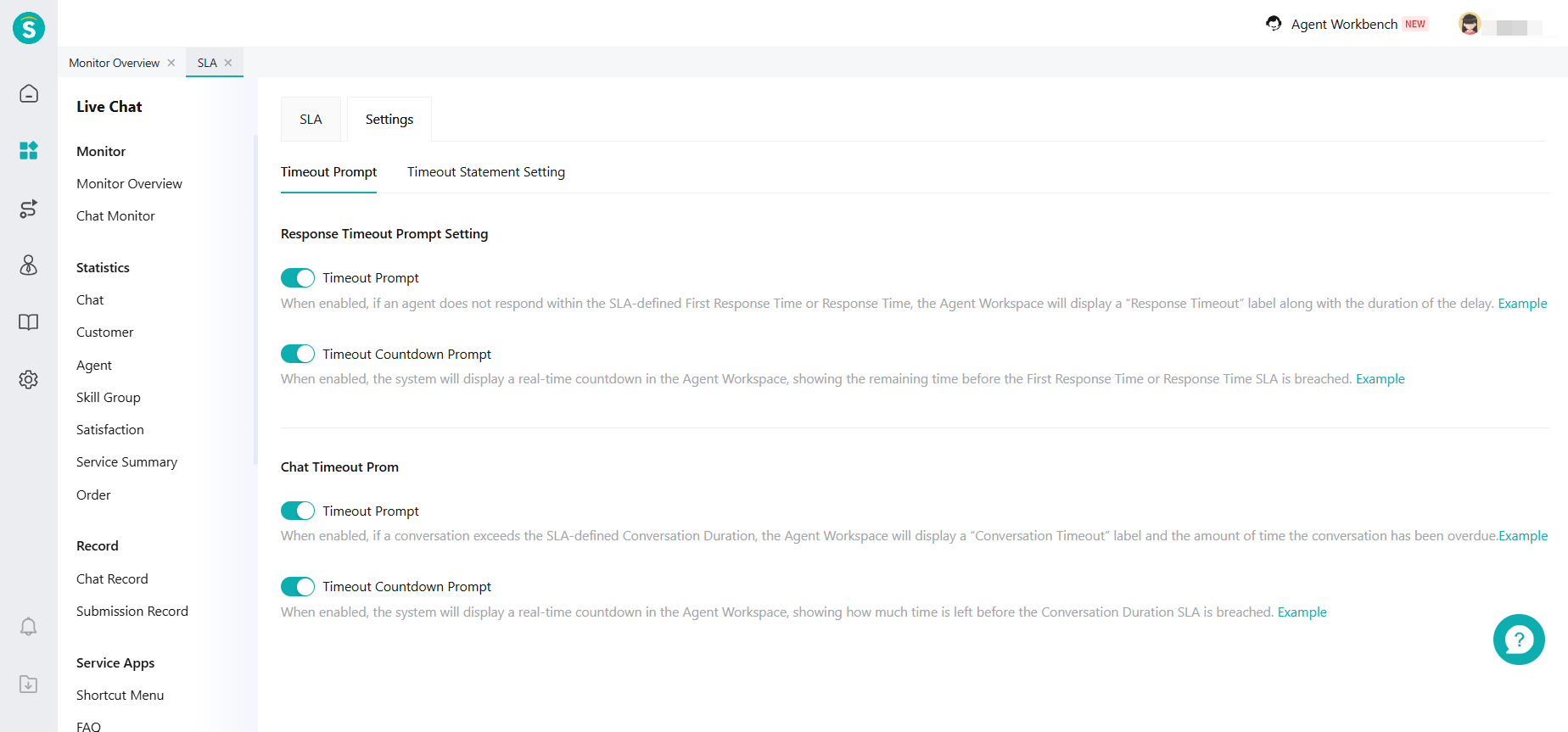
Task: Open the home icon in left sidebar
Action: [x=29, y=93]
